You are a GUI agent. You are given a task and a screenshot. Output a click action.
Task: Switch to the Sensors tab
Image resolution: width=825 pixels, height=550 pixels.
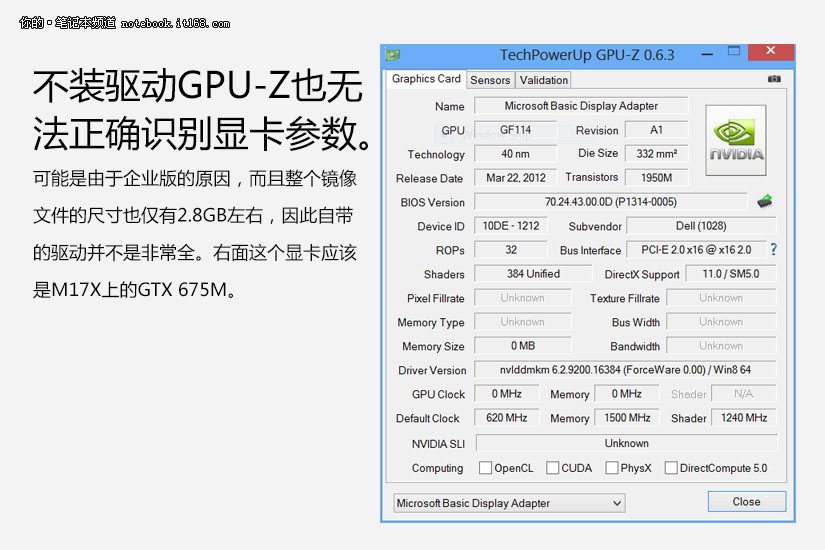pyautogui.click(x=490, y=80)
